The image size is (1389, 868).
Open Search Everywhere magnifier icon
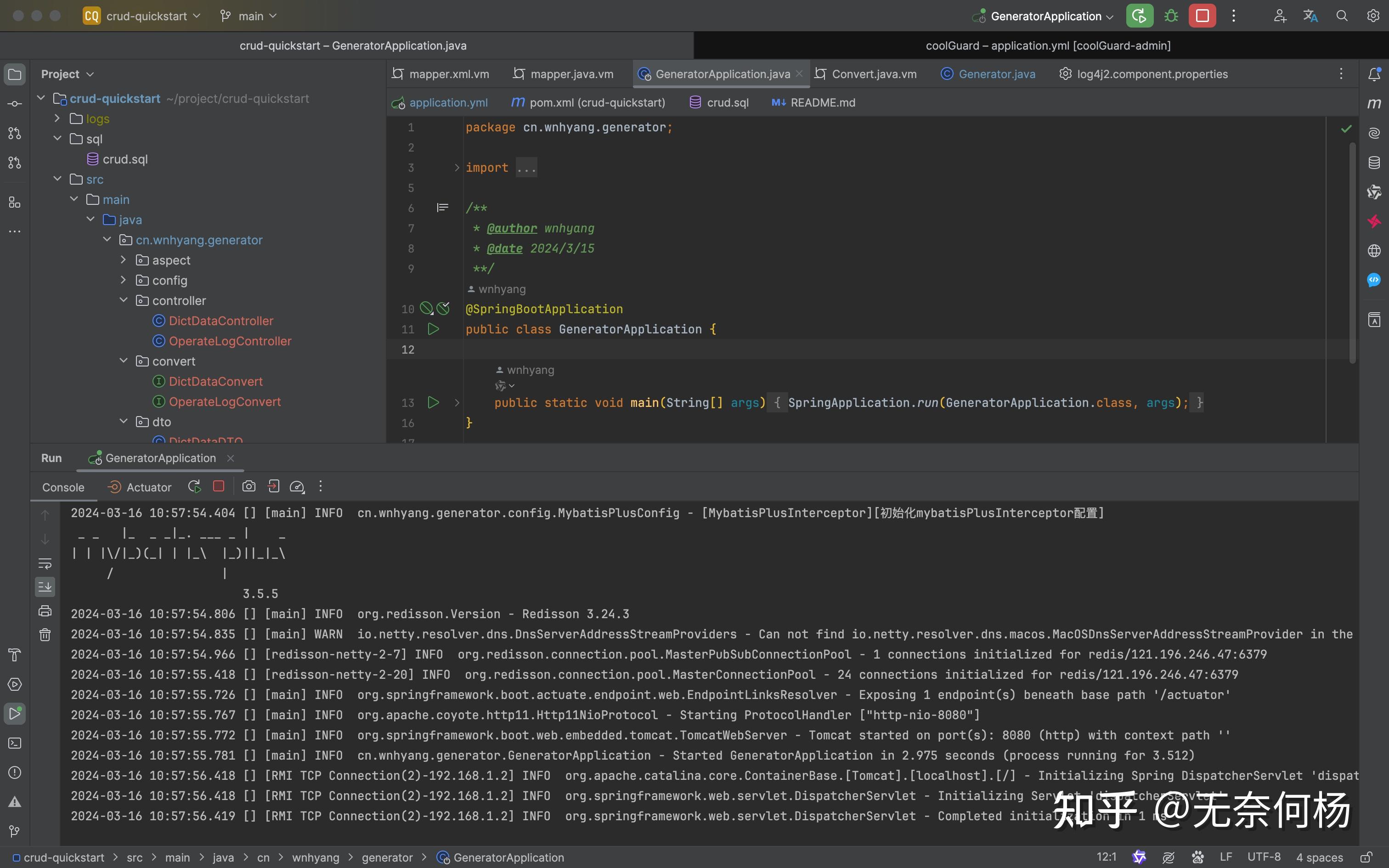point(1342,16)
